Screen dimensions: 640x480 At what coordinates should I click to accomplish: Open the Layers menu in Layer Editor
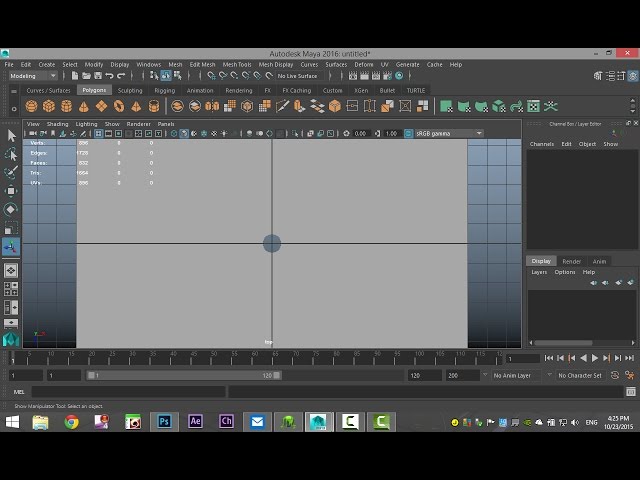(539, 272)
